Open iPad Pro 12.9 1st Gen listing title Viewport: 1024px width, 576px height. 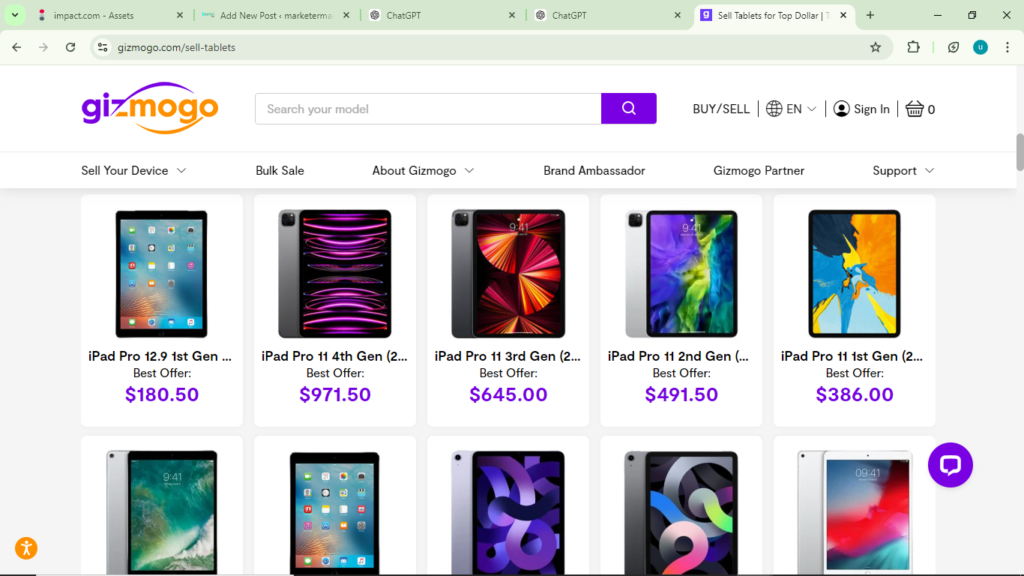click(x=161, y=356)
